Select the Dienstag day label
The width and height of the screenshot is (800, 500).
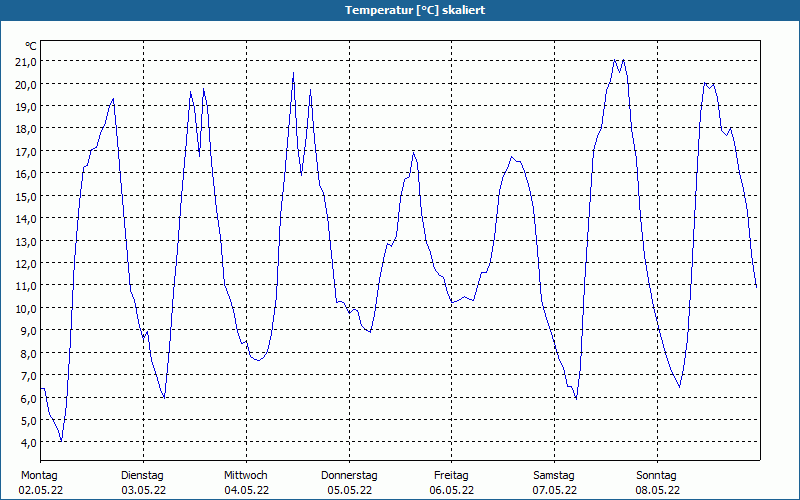[x=142, y=476]
